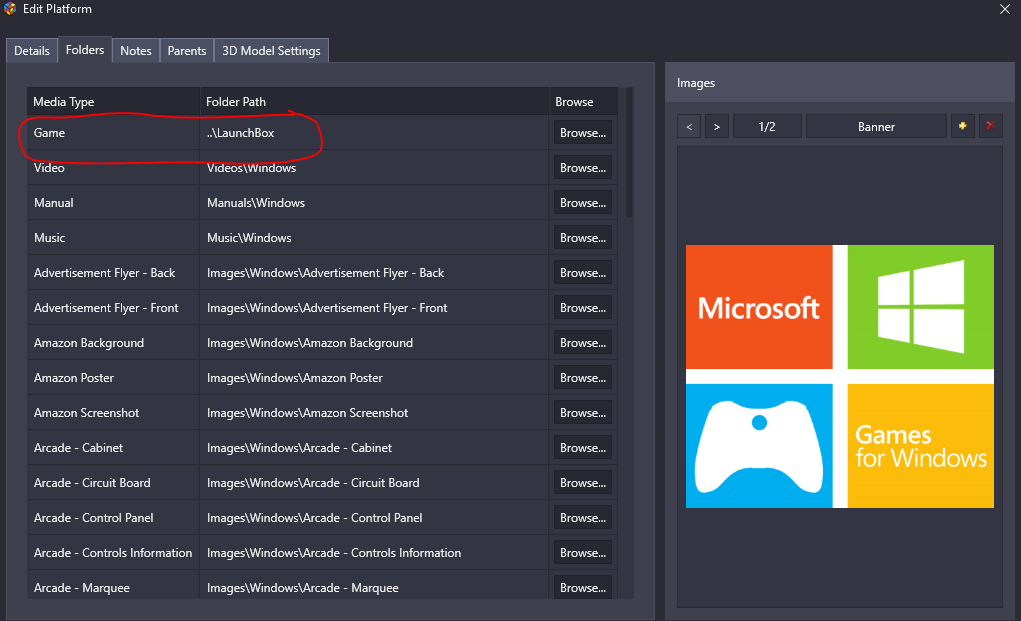This screenshot has height=621, width=1021.
Task: Close the Edit Platform window
Action: (x=1005, y=9)
